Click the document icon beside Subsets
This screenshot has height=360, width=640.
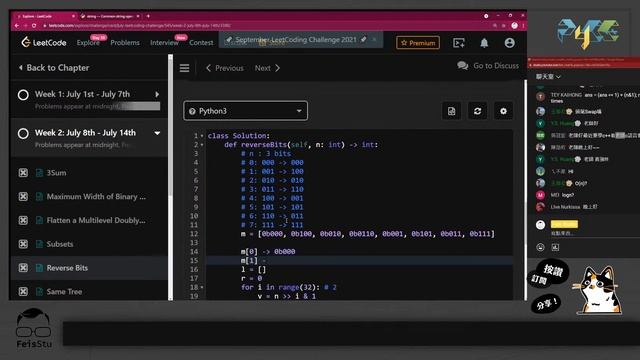point(39,244)
